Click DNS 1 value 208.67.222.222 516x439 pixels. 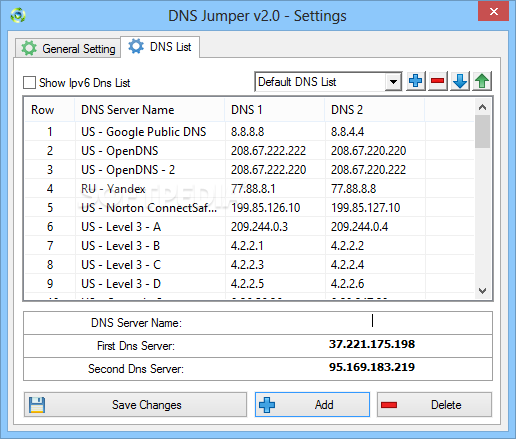(x=268, y=151)
